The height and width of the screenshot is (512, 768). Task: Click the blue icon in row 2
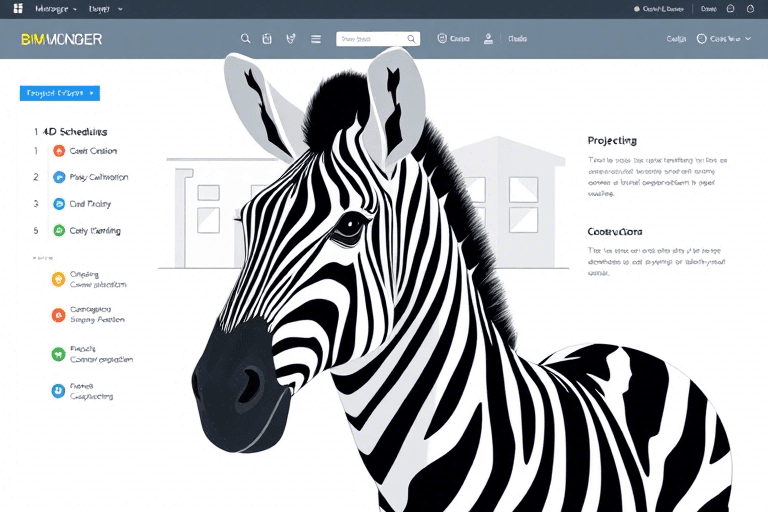[59, 177]
